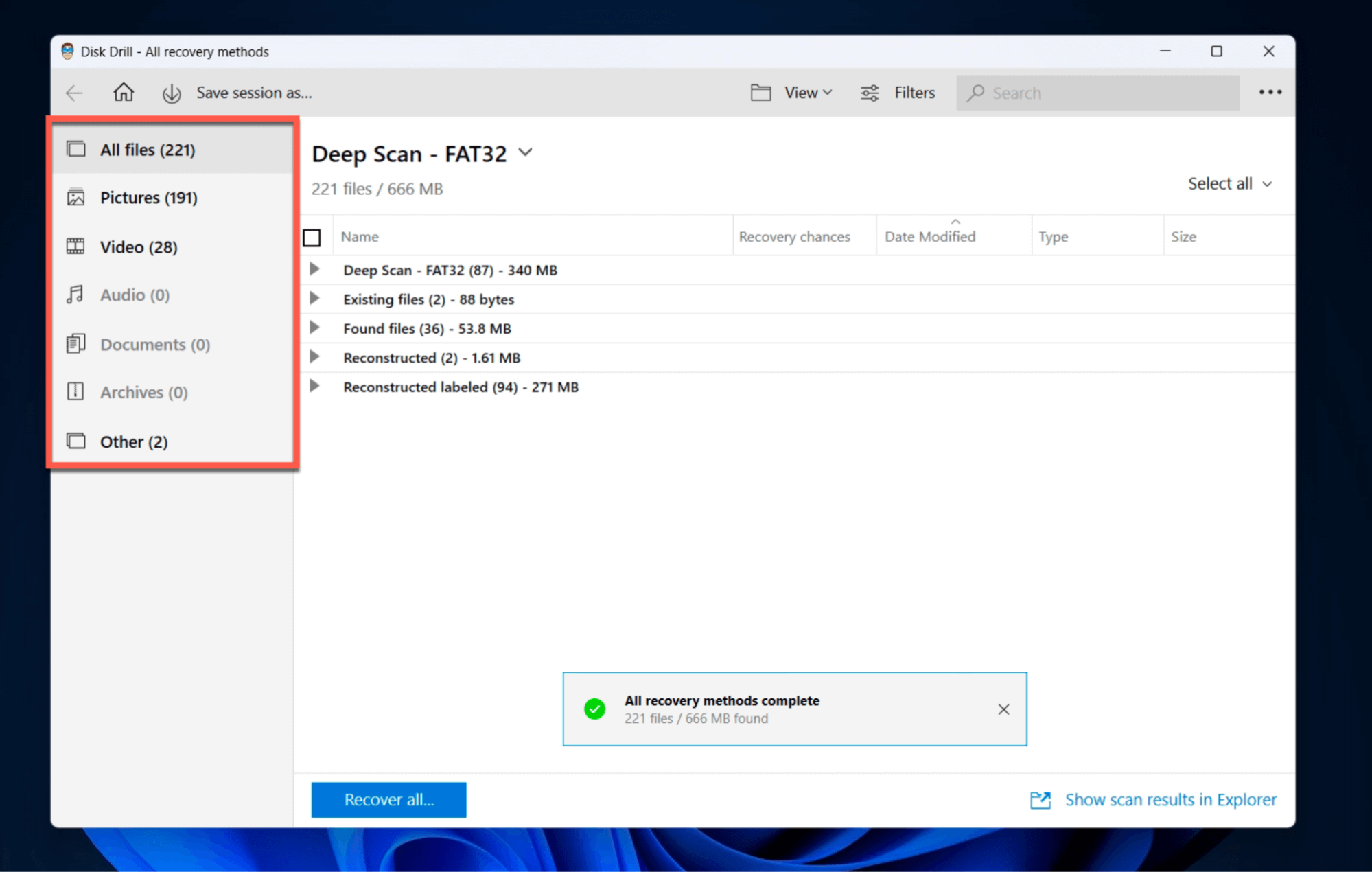Expand Reconstructed labeled (94) group
This screenshot has width=1372, height=872.
(314, 386)
